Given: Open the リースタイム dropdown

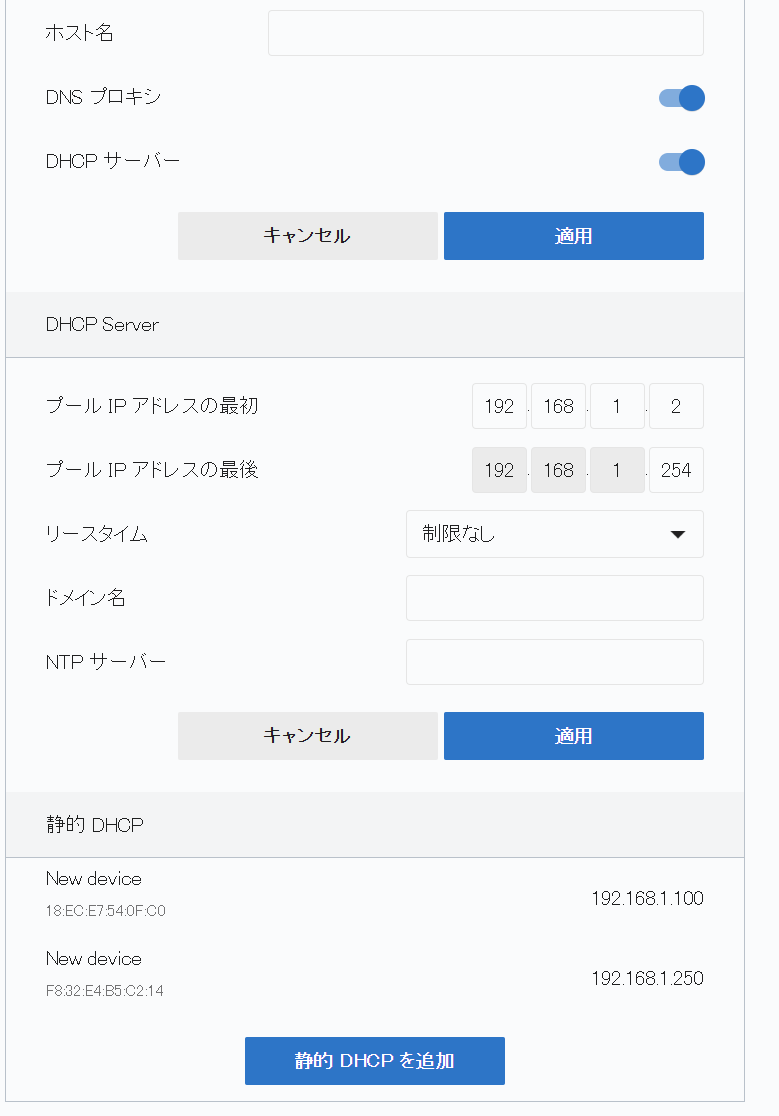Looking at the screenshot, I should click(x=554, y=534).
